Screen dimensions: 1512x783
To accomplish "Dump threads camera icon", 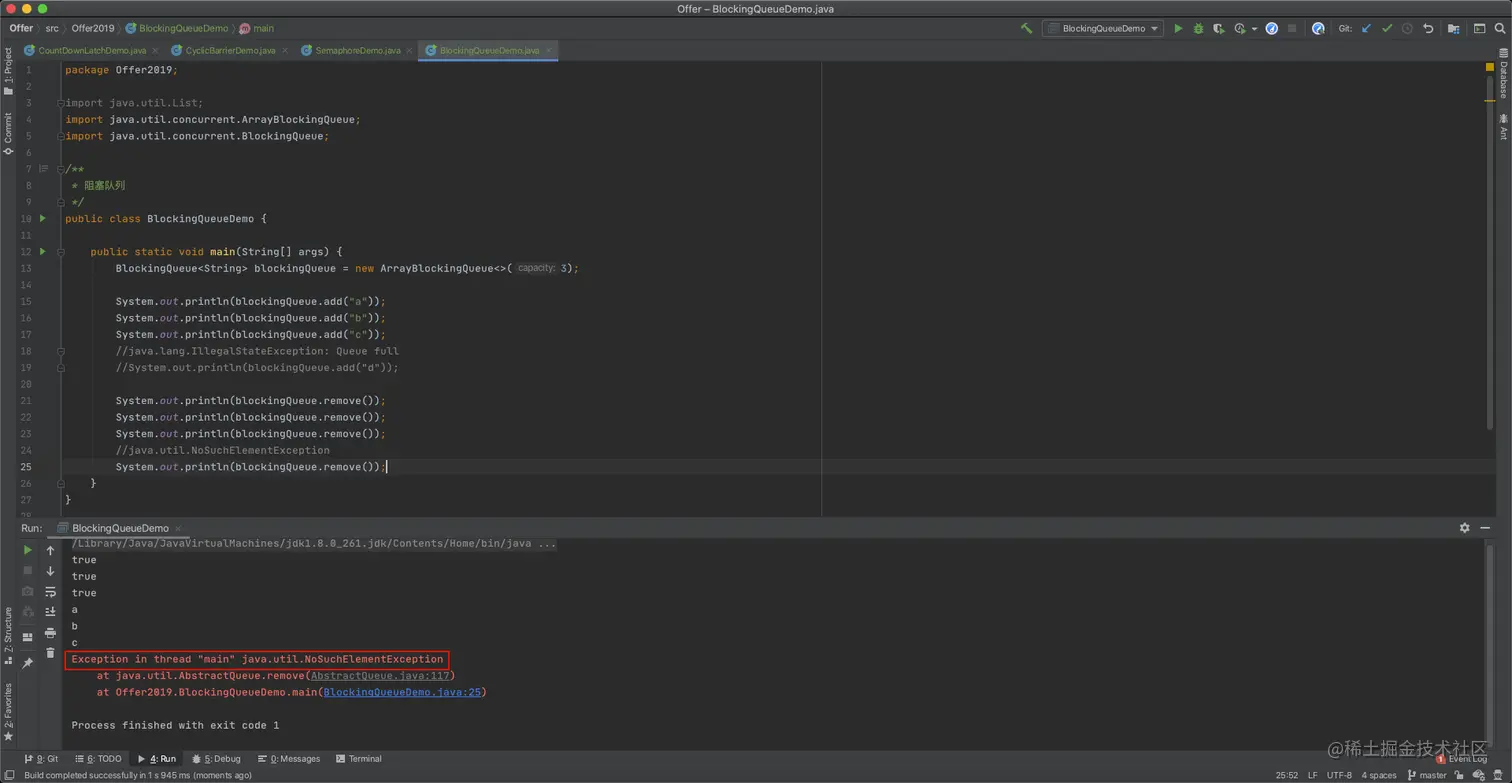I will coord(27,592).
